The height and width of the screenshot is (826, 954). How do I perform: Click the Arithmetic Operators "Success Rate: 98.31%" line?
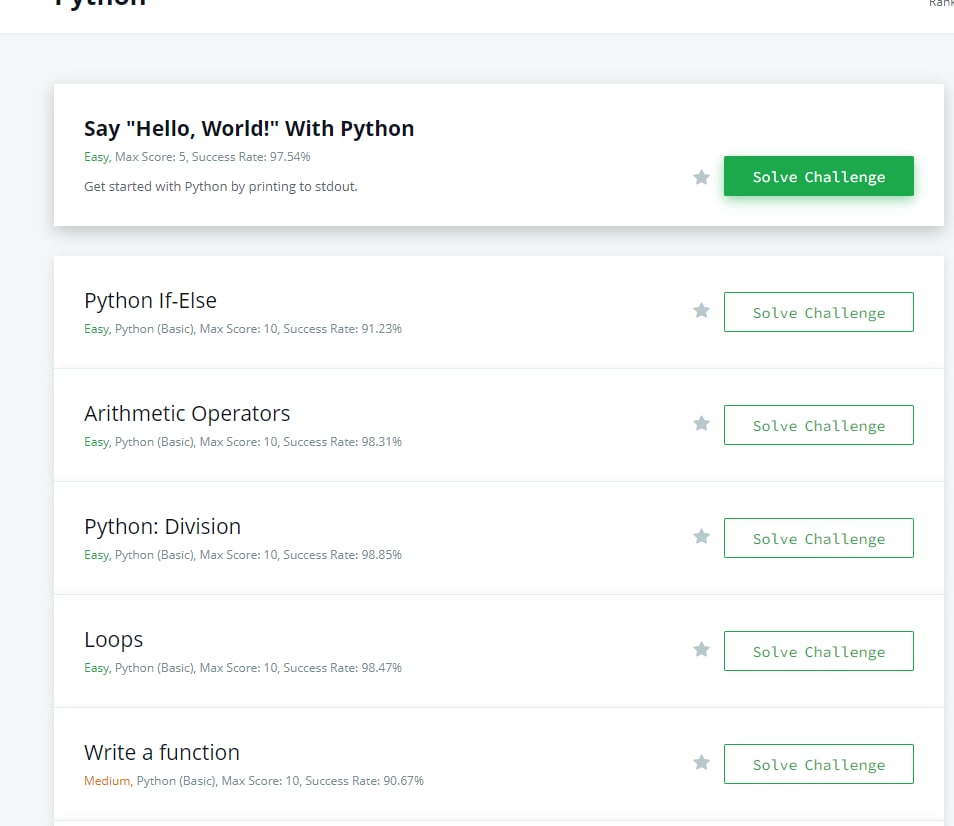243,442
